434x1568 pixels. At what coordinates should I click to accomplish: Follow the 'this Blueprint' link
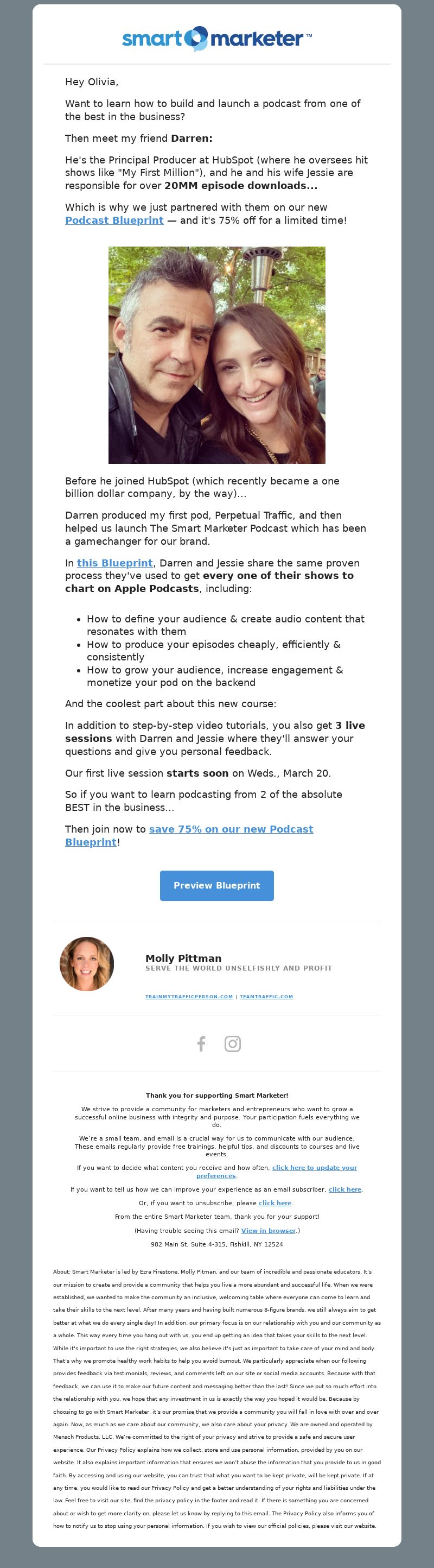115,563
